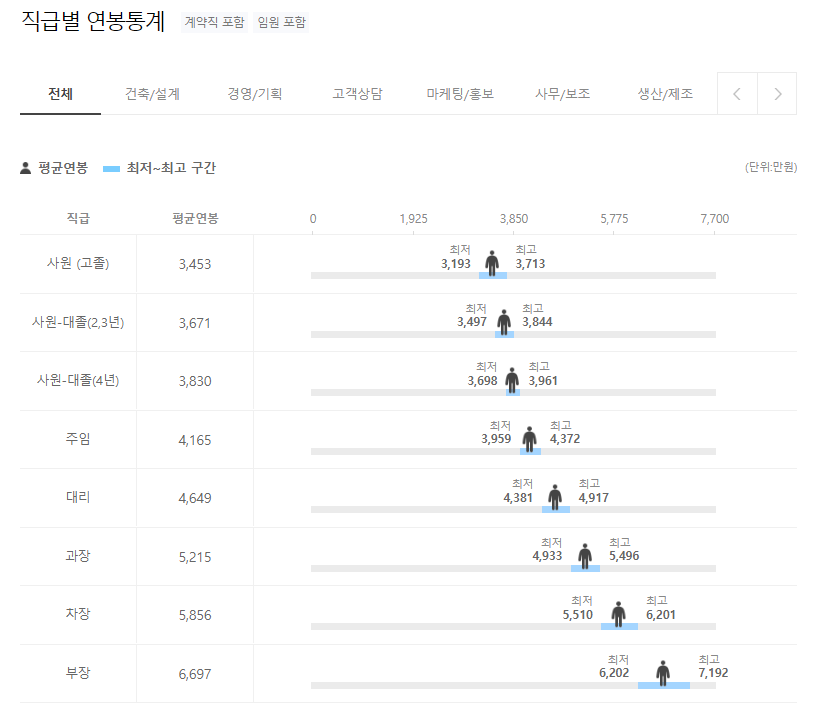This screenshot has width=816, height=710.
Task: Open the 마케팅/홍보 tab
Action: [x=460, y=94]
